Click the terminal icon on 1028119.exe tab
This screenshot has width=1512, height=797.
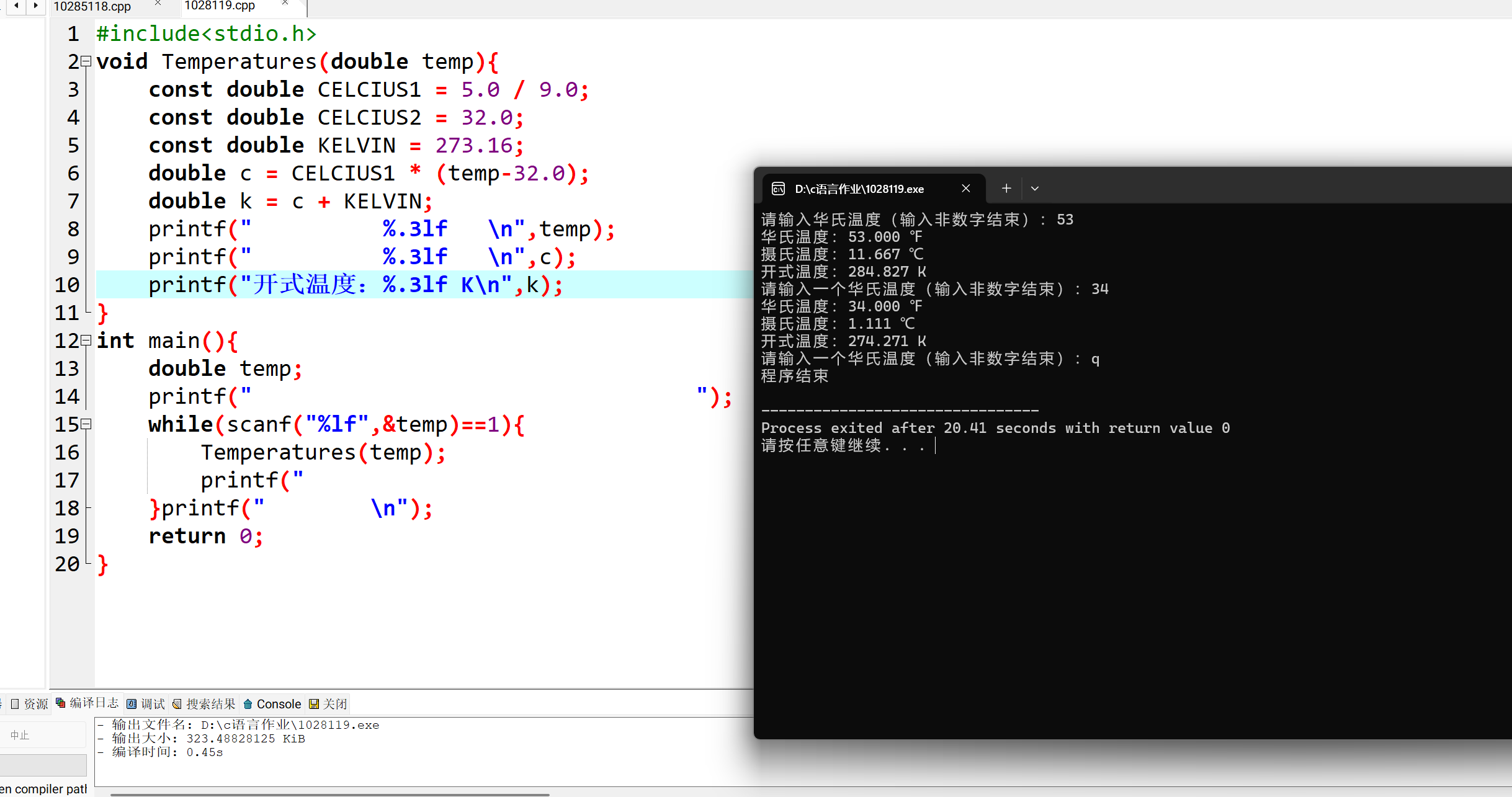[778, 189]
